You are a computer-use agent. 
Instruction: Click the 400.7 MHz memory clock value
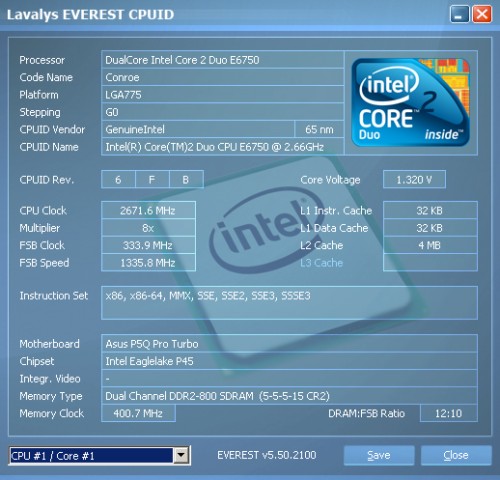tap(138, 413)
